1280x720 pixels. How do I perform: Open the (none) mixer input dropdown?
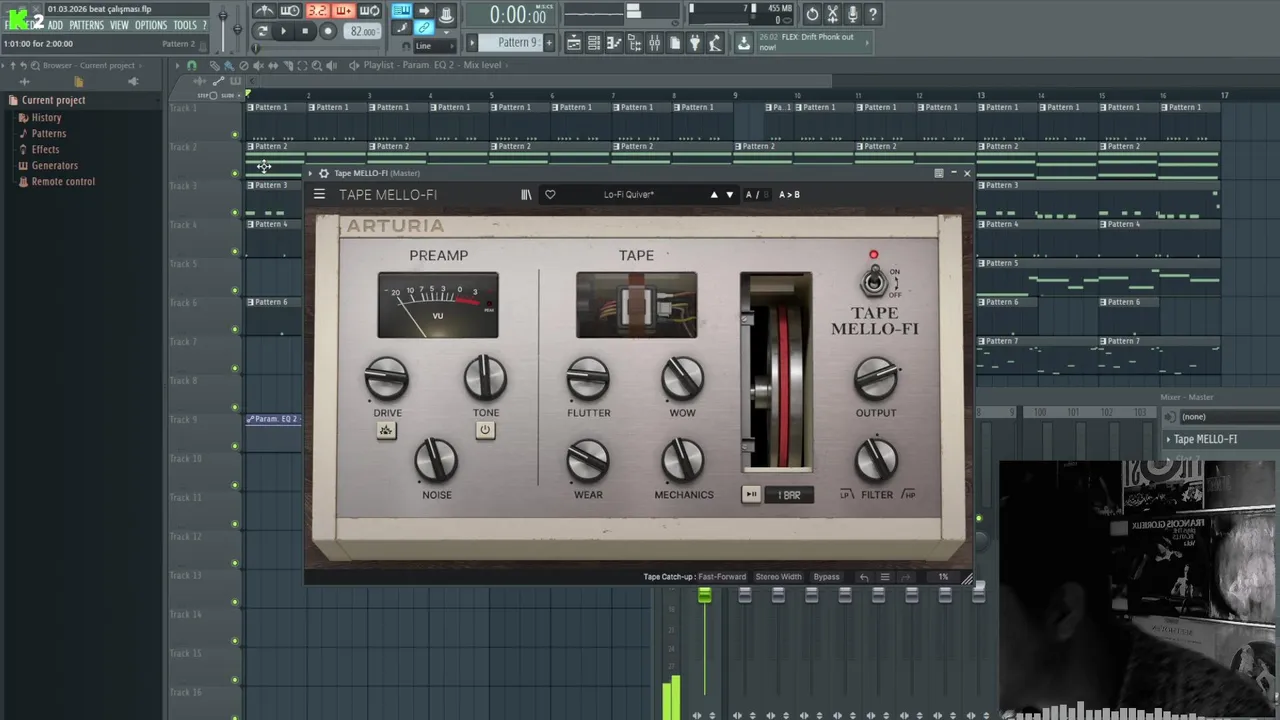tap(1228, 416)
